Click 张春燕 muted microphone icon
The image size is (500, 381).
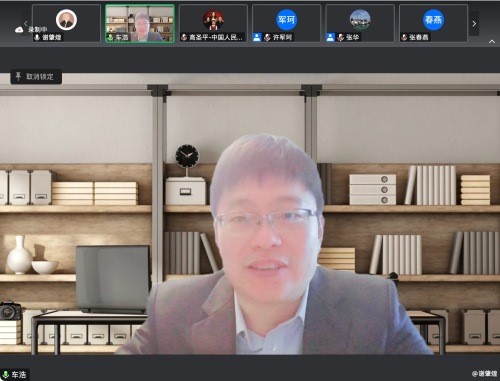pyautogui.click(x=404, y=37)
